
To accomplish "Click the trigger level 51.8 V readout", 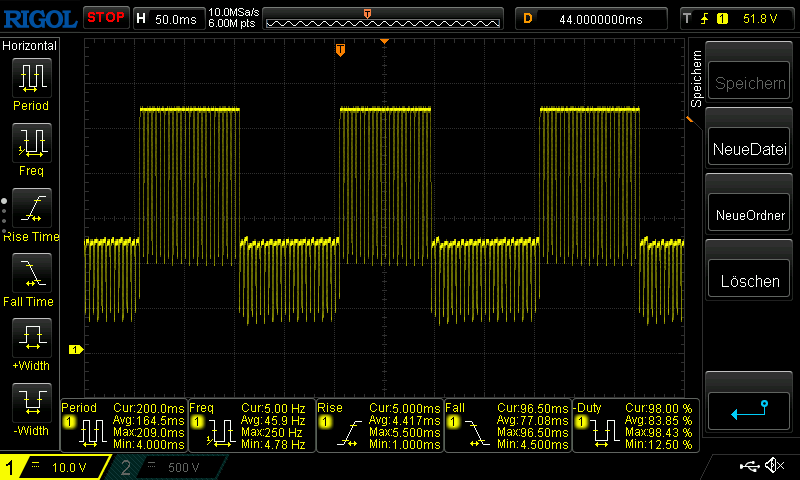I will (760, 19).
